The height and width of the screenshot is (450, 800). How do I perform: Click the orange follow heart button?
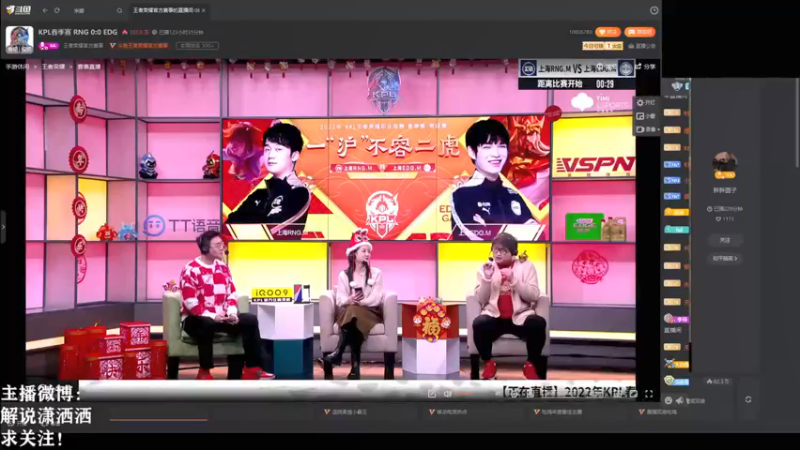point(608,32)
